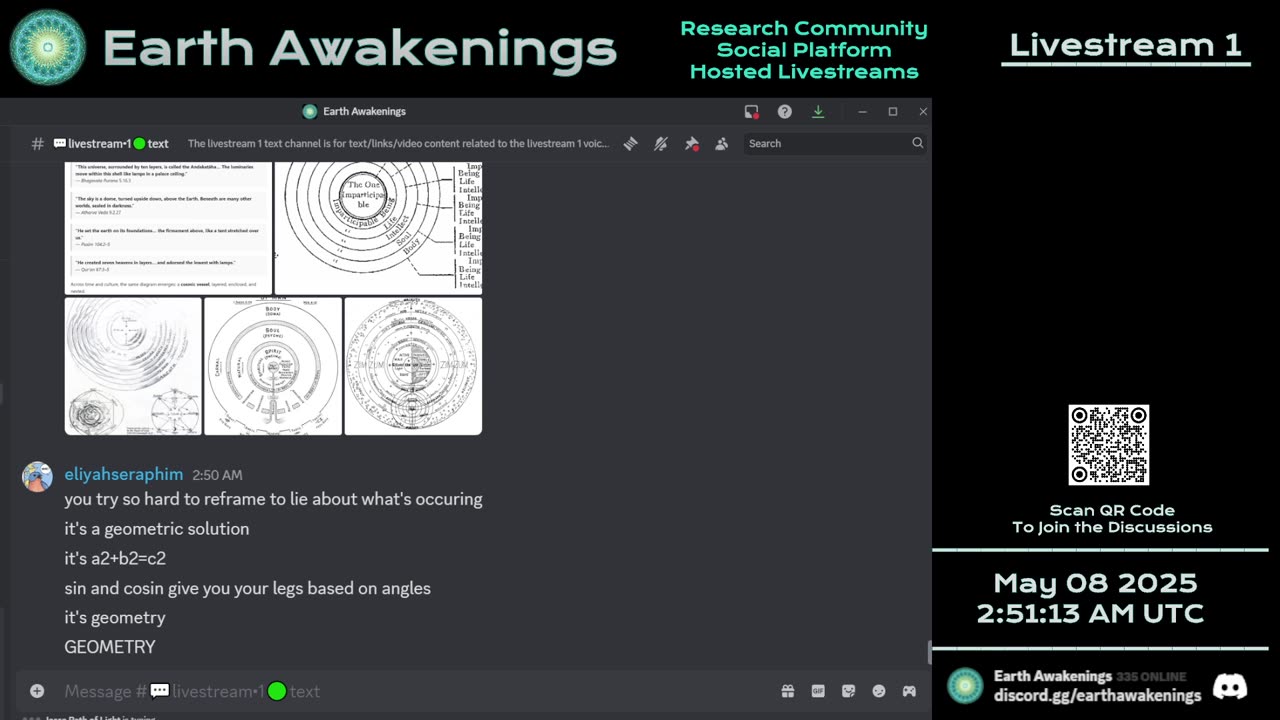Click the 'Livestream 1' overlay title
1280x720 pixels.
click(1125, 45)
